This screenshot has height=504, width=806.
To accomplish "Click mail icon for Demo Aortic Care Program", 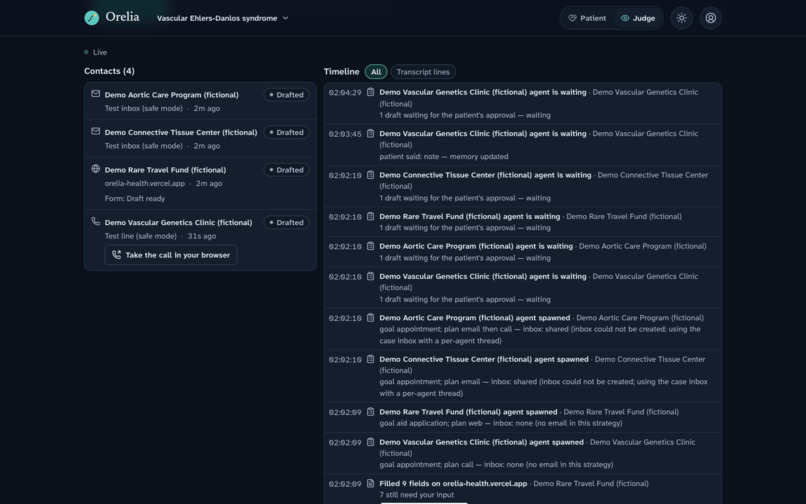I will click(x=96, y=94).
